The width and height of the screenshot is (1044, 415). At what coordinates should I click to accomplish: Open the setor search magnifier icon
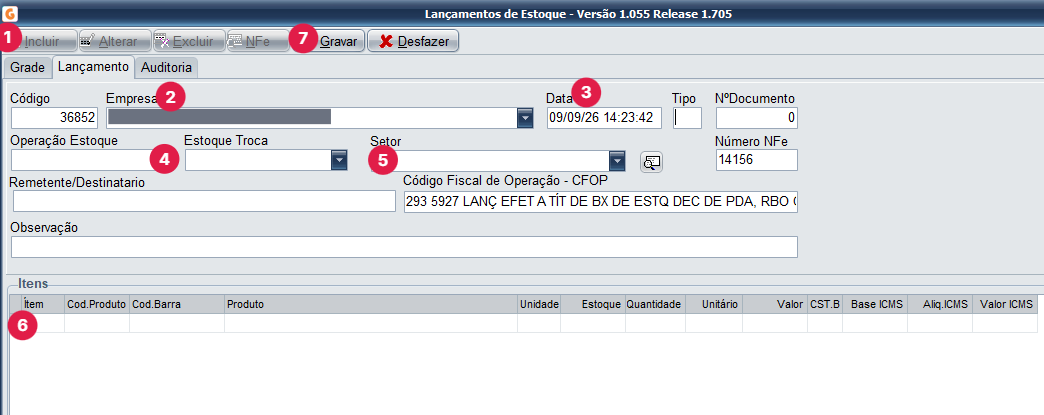pyautogui.click(x=651, y=161)
